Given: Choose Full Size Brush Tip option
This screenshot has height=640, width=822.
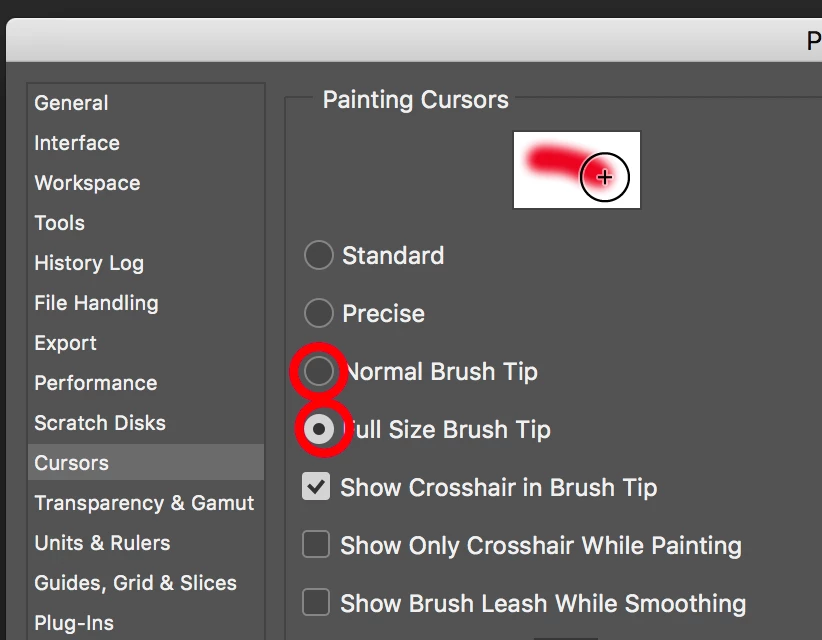Looking at the screenshot, I should tap(319, 429).
